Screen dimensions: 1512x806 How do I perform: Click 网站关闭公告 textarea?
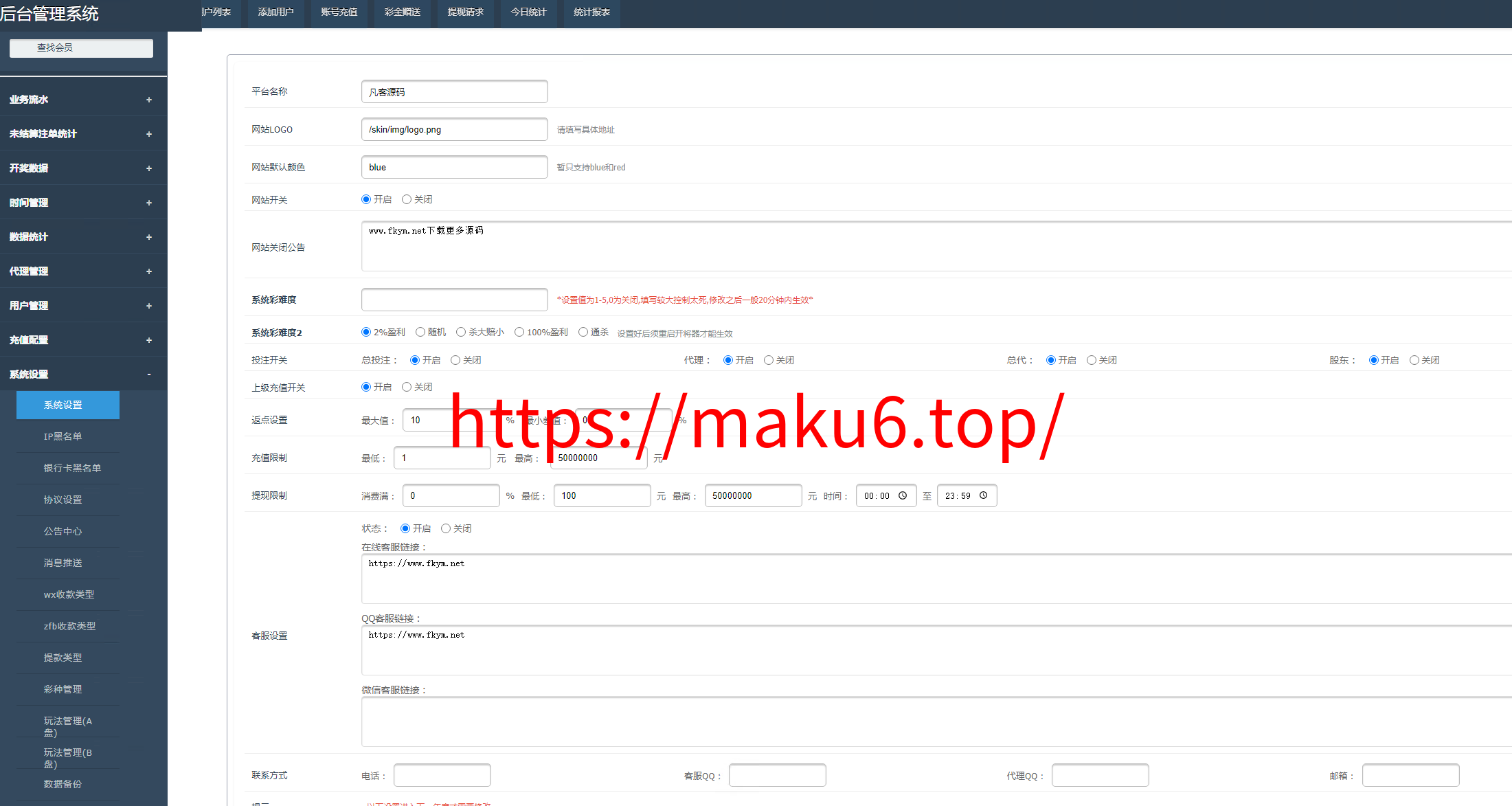[x=936, y=247]
